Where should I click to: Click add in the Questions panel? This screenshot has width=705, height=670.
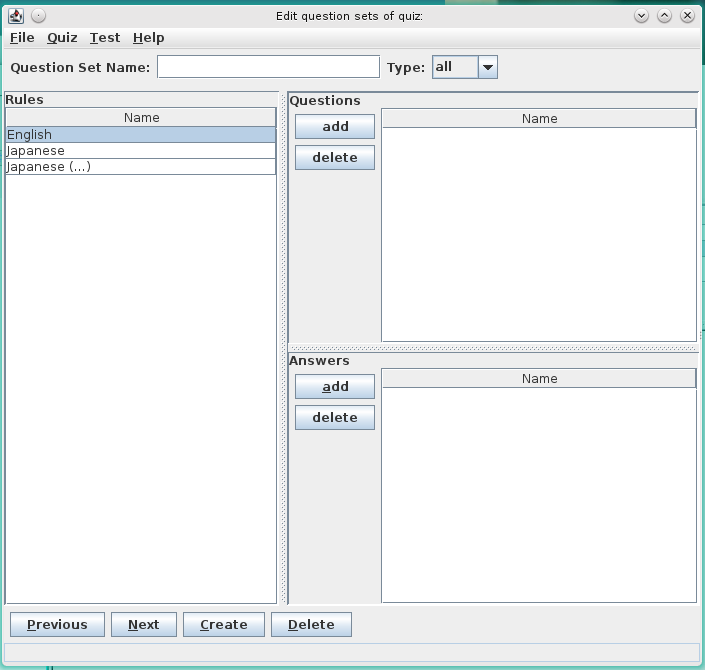335,126
